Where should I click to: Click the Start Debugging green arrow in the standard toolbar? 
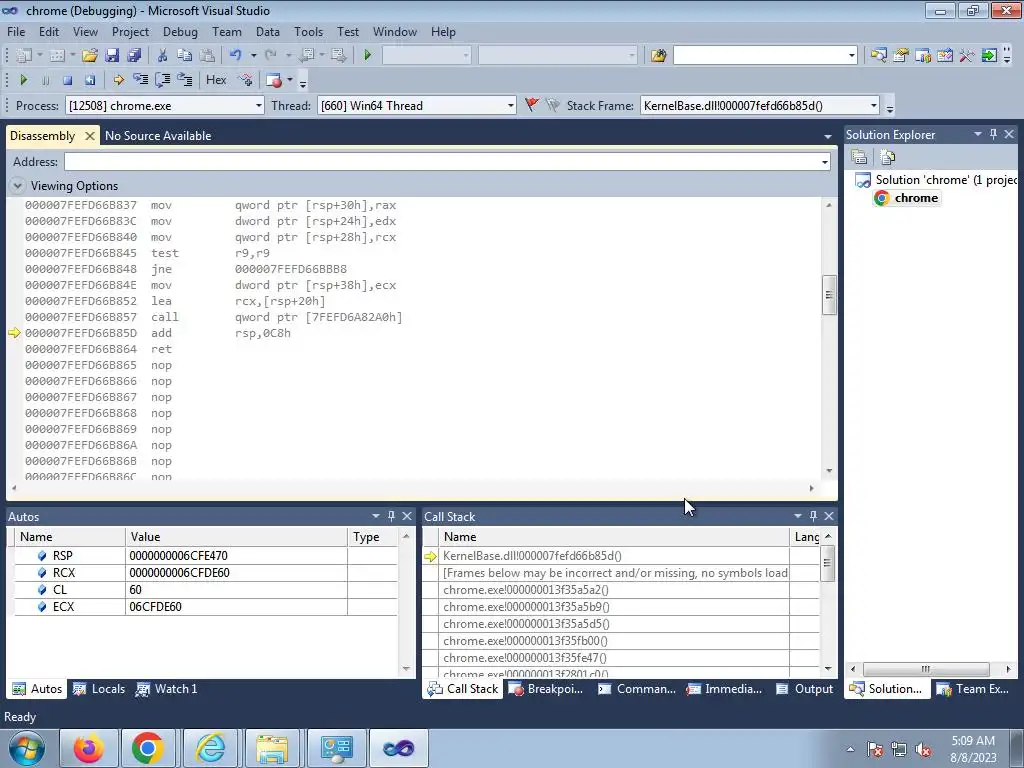[367, 56]
